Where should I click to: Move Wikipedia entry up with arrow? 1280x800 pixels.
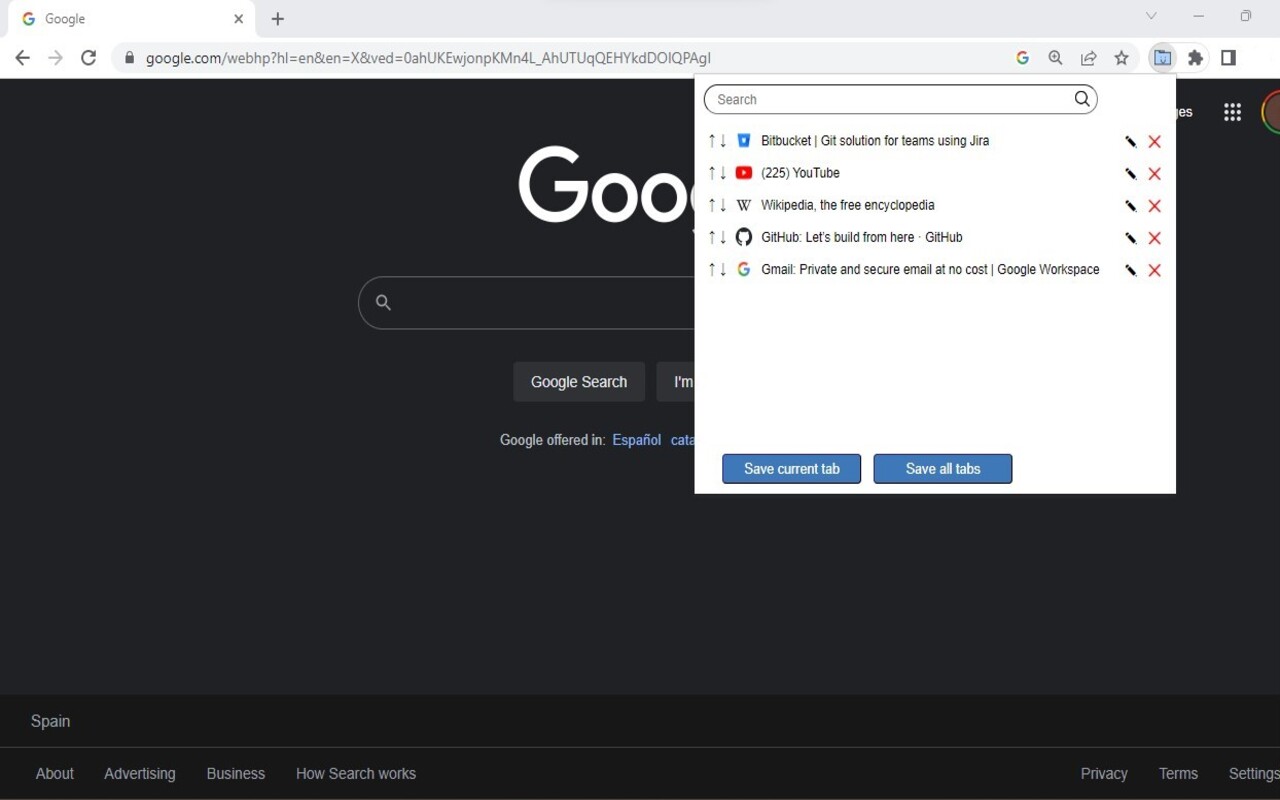coord(712,205)
